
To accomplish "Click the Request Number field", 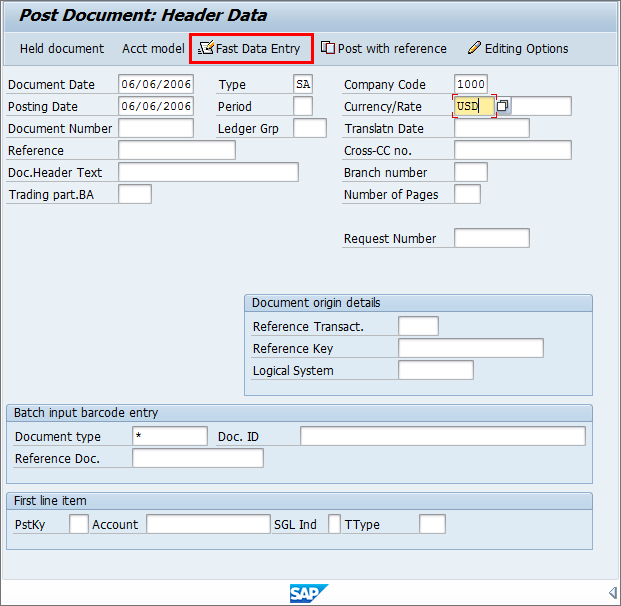I will tap(491, 239).
